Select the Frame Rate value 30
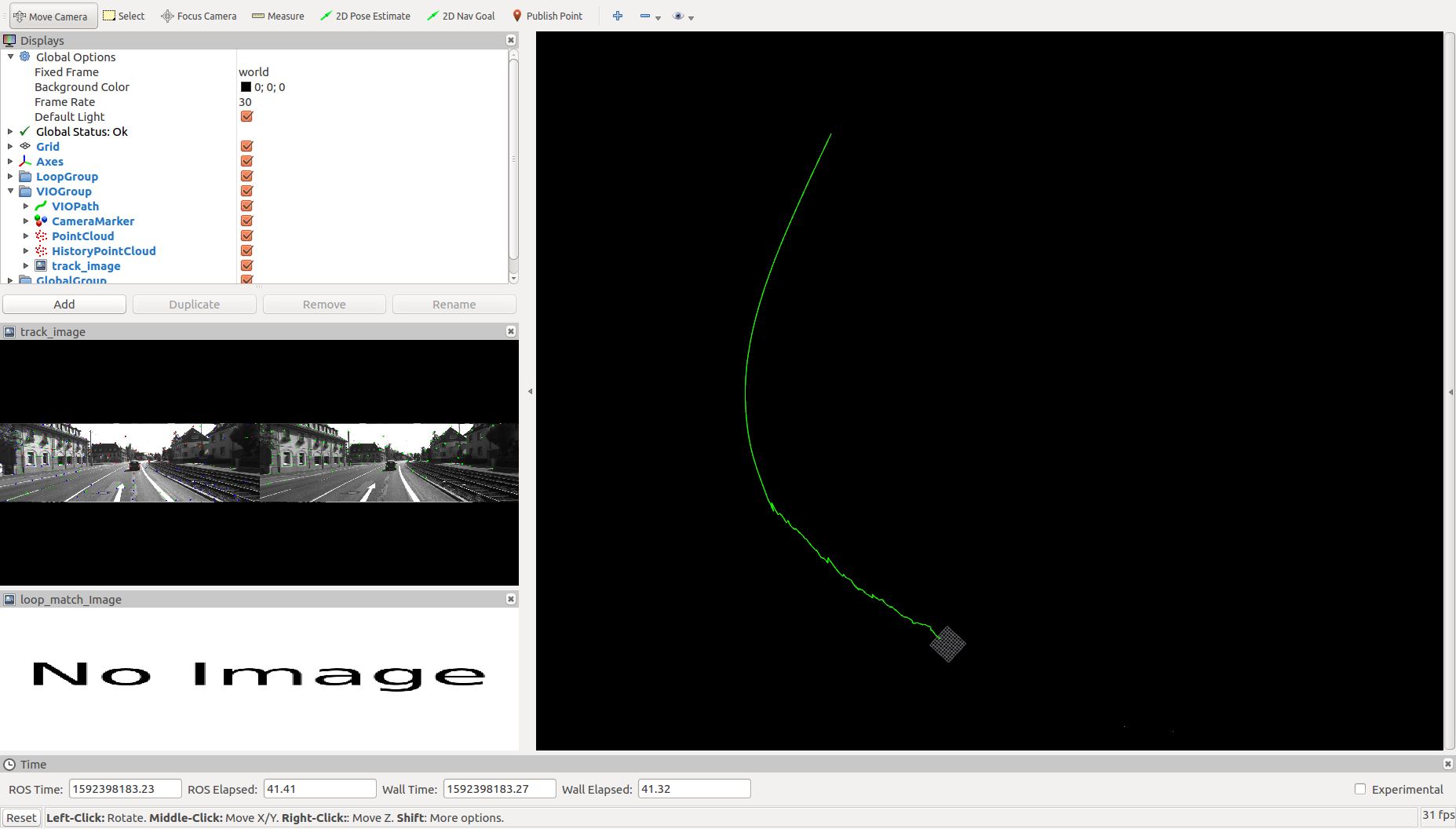 [x=245, y=102]
